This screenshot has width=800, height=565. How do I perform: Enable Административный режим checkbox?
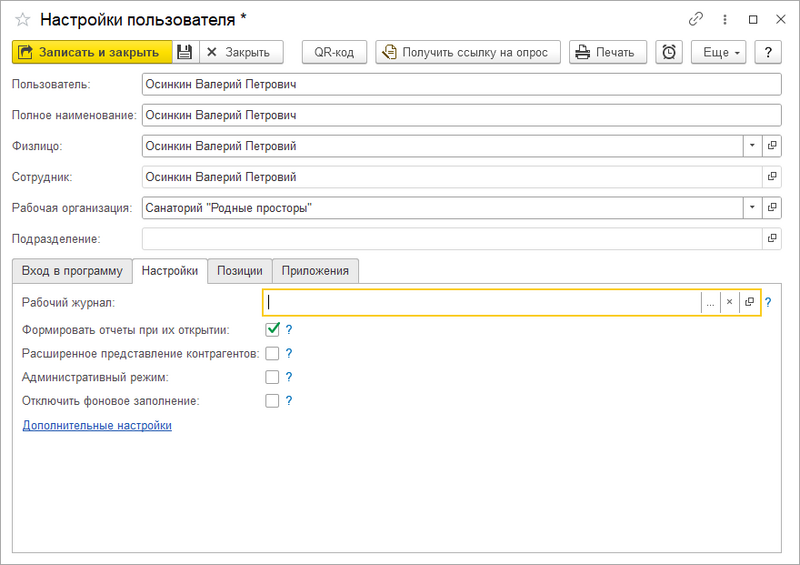click(272, 377)
